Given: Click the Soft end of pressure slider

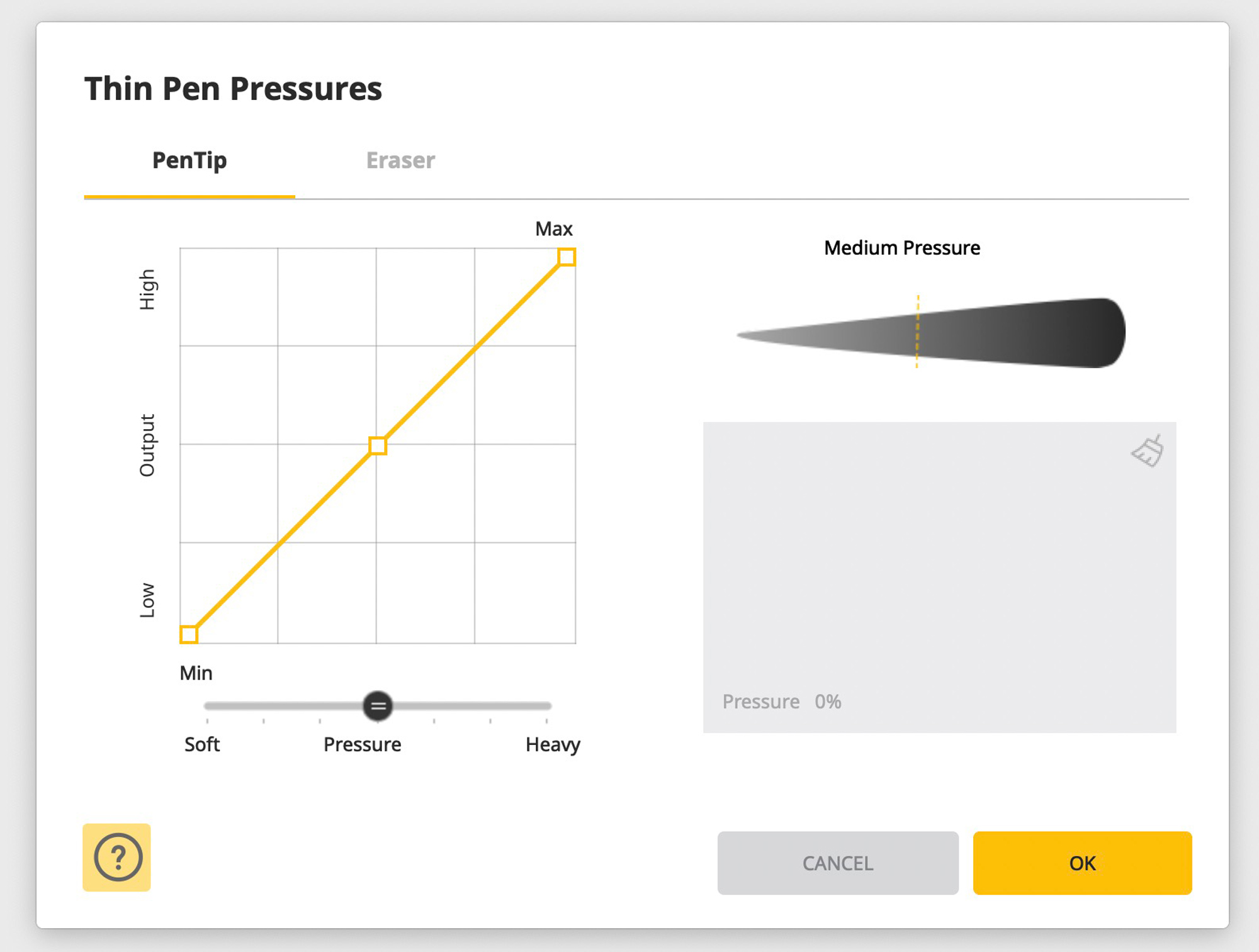Looking at the screenshot, I should 207,706.
